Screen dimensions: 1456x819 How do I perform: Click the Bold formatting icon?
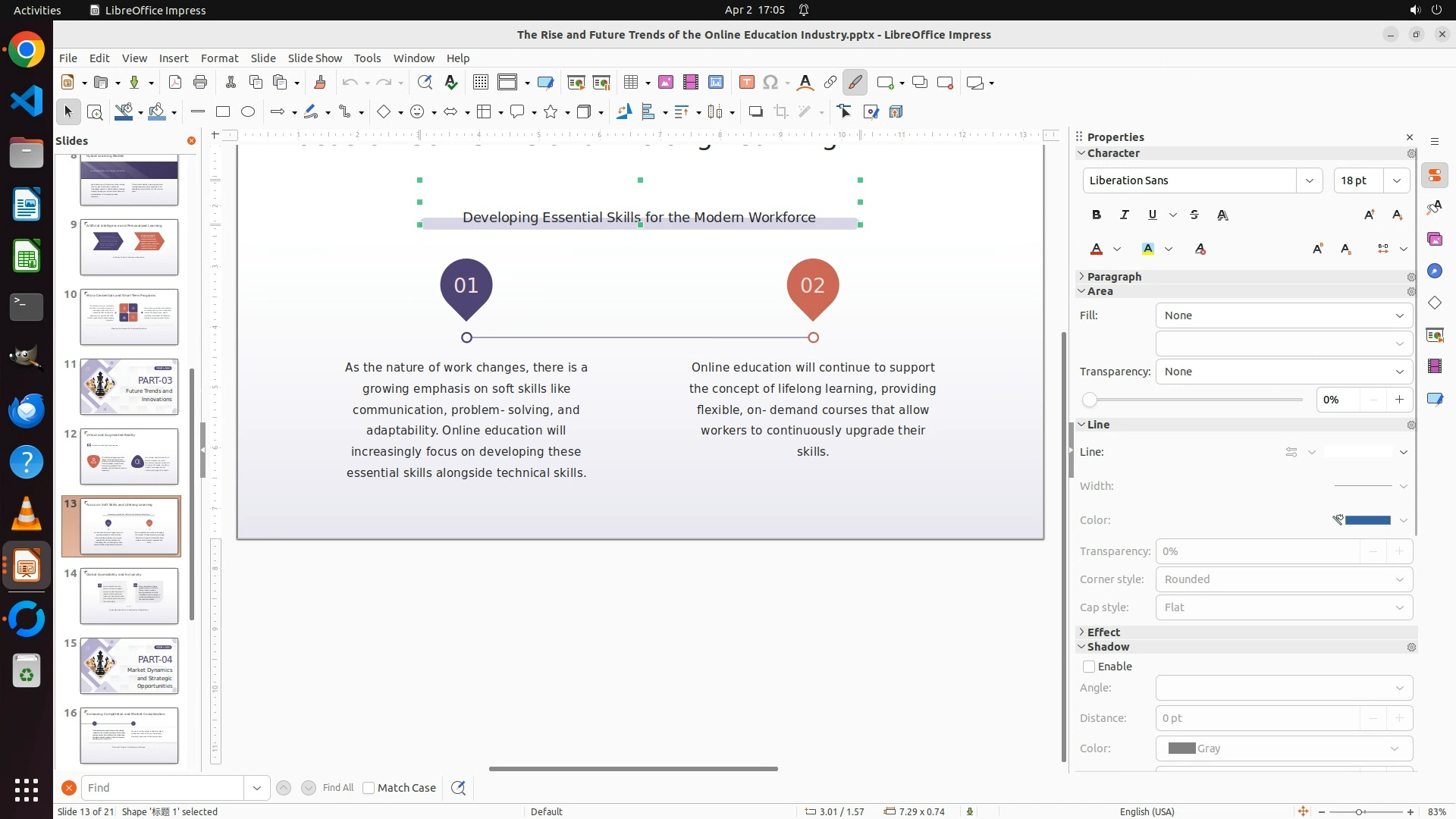pyautogui.click(x=1097, y=215)
